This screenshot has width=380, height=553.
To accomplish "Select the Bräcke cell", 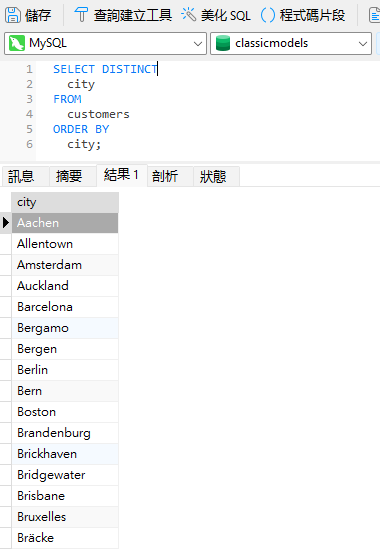I will pyautogui.click(x=65, y=538).
